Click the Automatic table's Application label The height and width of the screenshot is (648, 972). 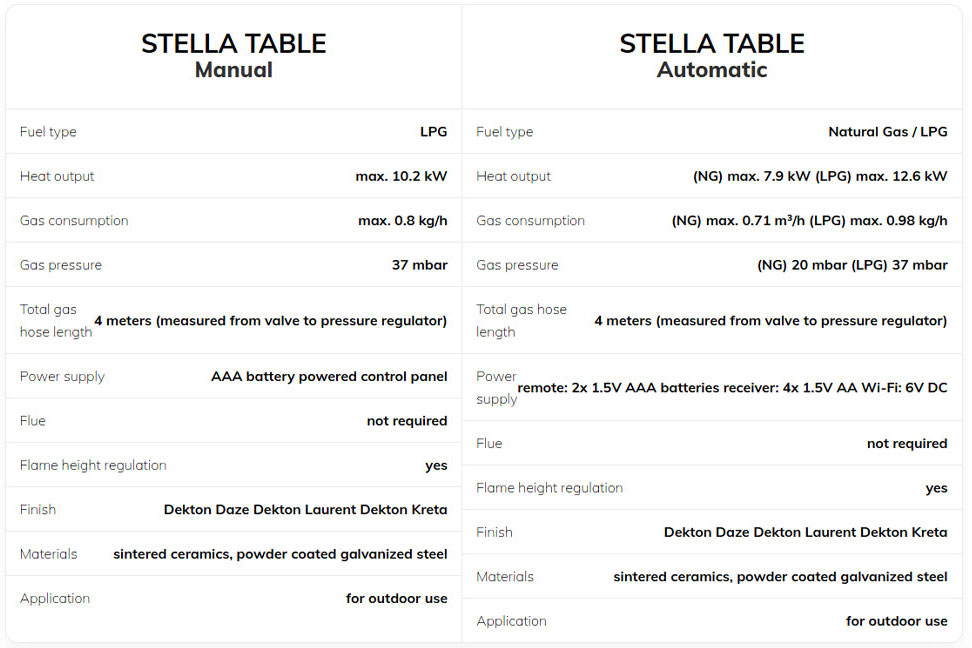tap(511, 621)
